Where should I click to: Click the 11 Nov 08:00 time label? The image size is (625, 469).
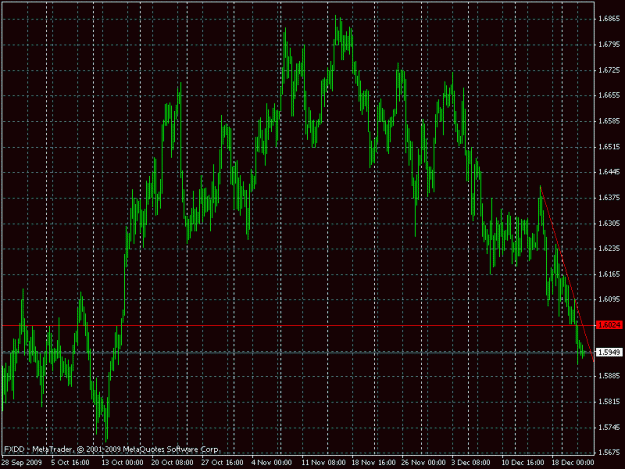point(324,463)
